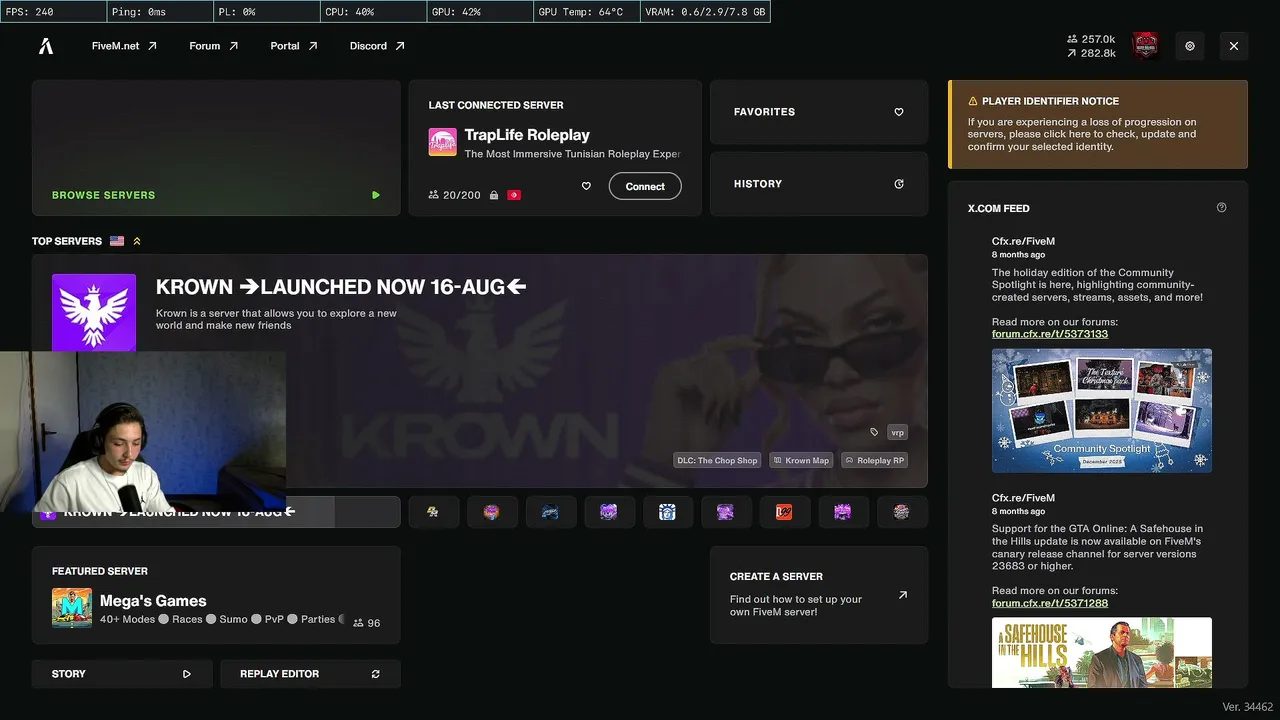1280x720 pixels.
Task: Launch Story mode
Action: pyautogui.click(x=122, y=674)
